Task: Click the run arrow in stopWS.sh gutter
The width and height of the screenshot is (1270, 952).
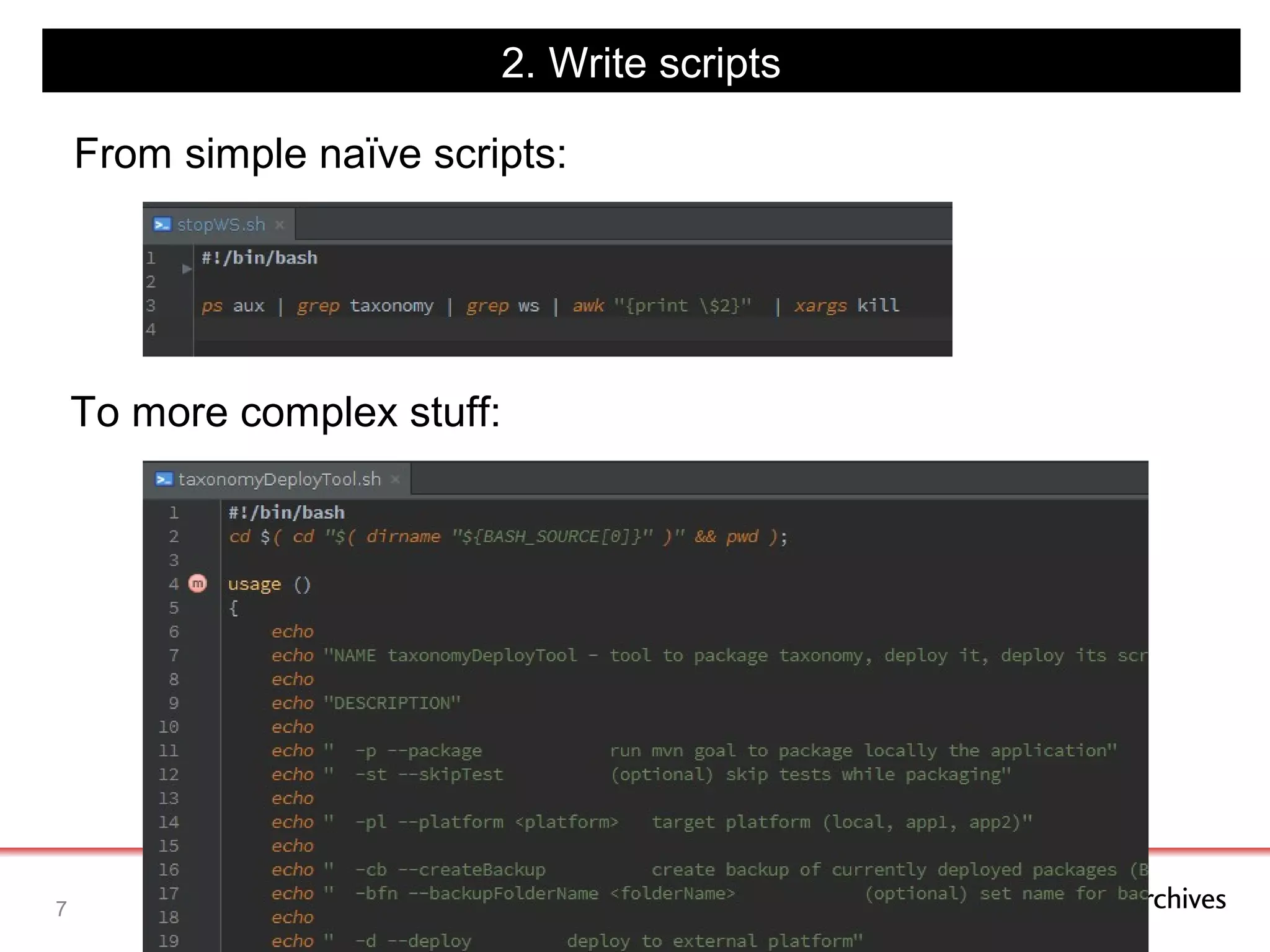Action: (x=187, y=269)
